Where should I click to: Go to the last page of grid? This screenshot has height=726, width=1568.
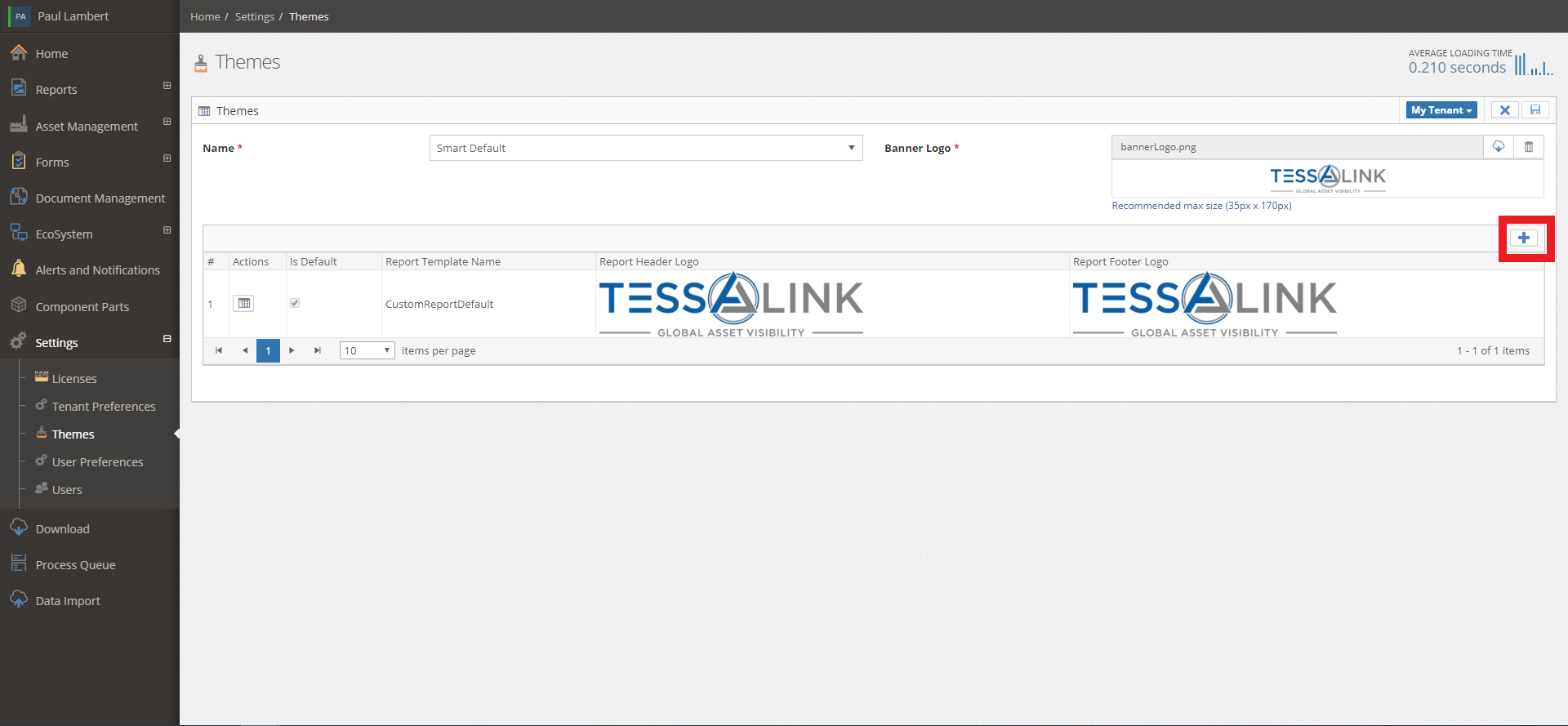[x=318, y=350]
